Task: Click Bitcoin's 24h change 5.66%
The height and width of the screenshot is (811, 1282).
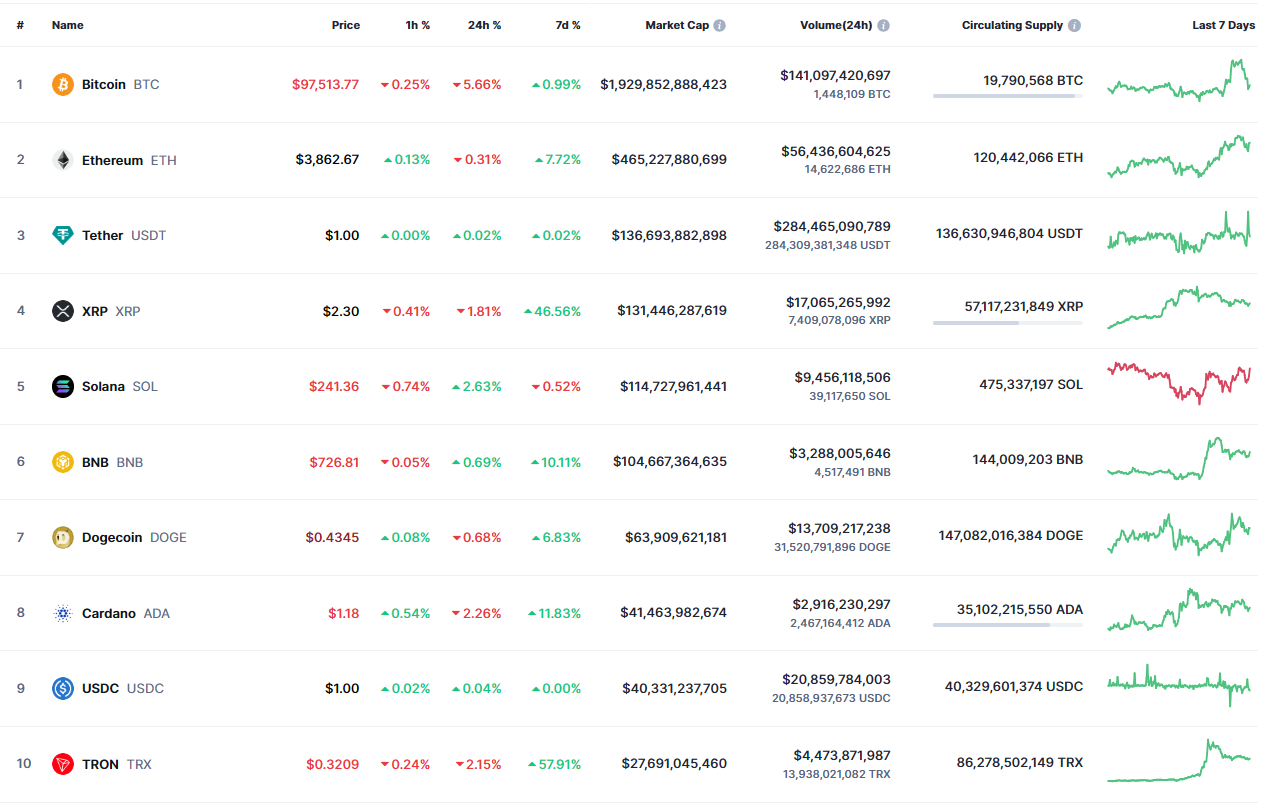Action: point(477,85)
